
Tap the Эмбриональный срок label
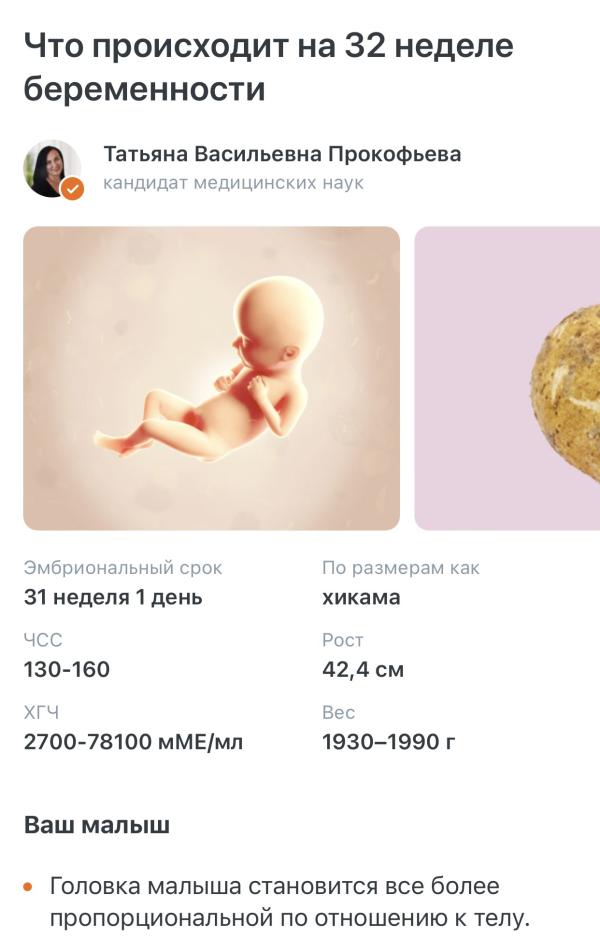click(123, 568)
